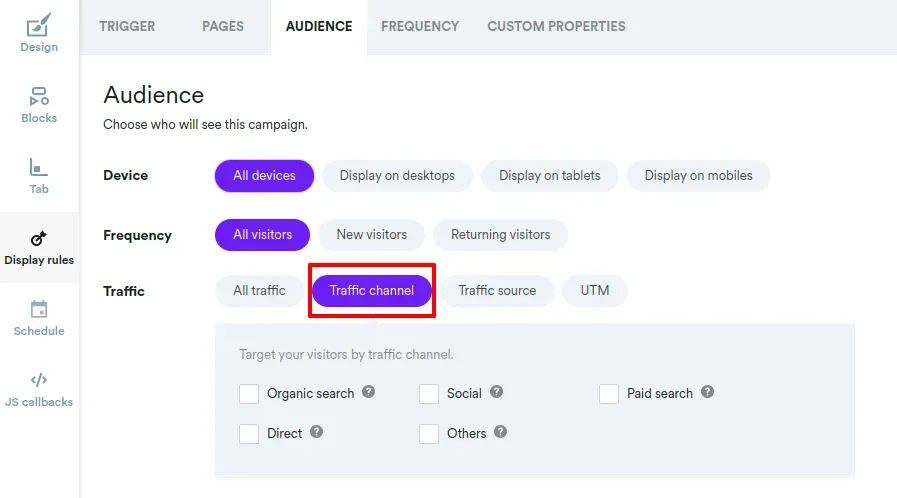Choose Display on mobiles

[x=698, y=176]
